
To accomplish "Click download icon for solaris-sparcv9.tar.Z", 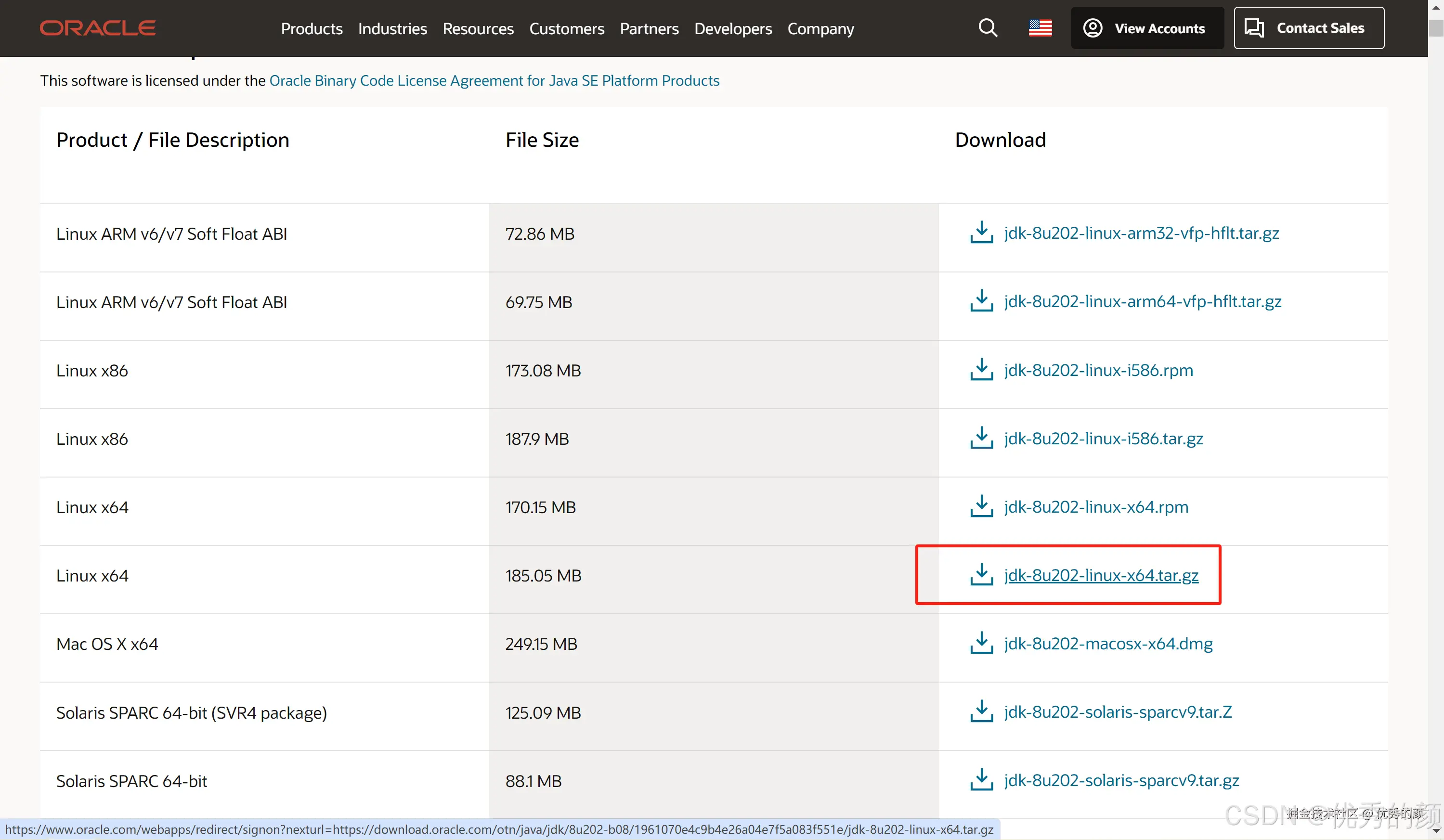I will 981,711.
